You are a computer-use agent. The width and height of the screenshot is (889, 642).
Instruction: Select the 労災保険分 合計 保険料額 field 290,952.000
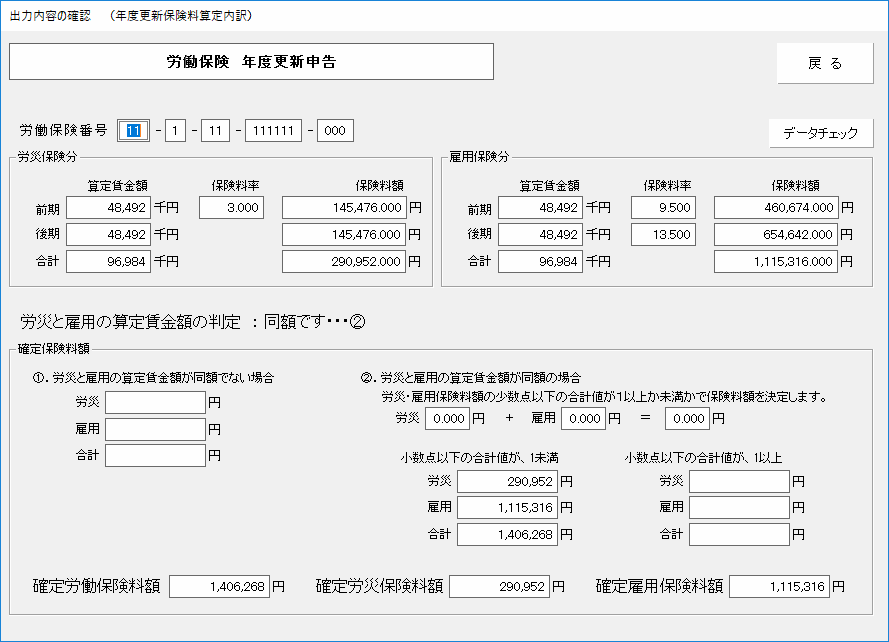pos(344,262)
